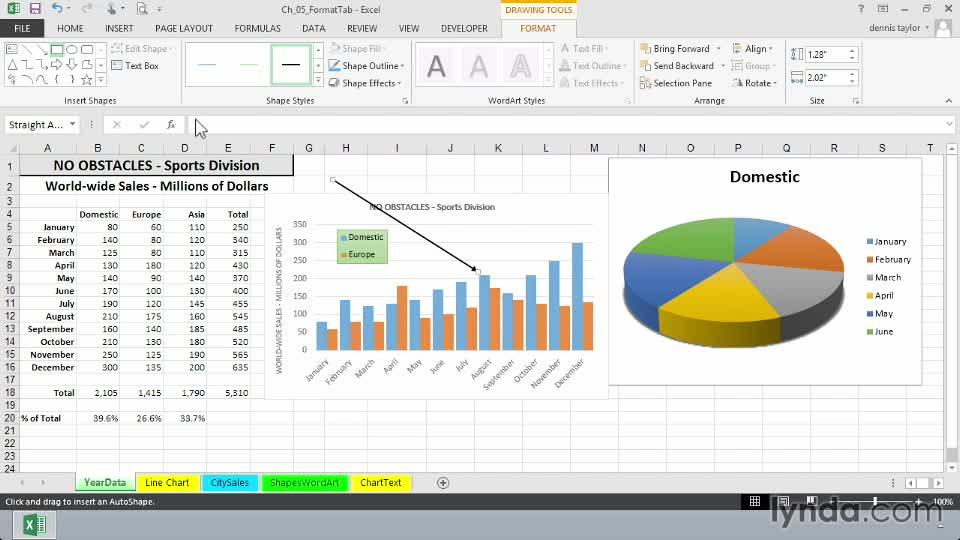This screenshot has width=960, height=540.
Task: Select the triangle shape
Action: (x=12, y=64)
